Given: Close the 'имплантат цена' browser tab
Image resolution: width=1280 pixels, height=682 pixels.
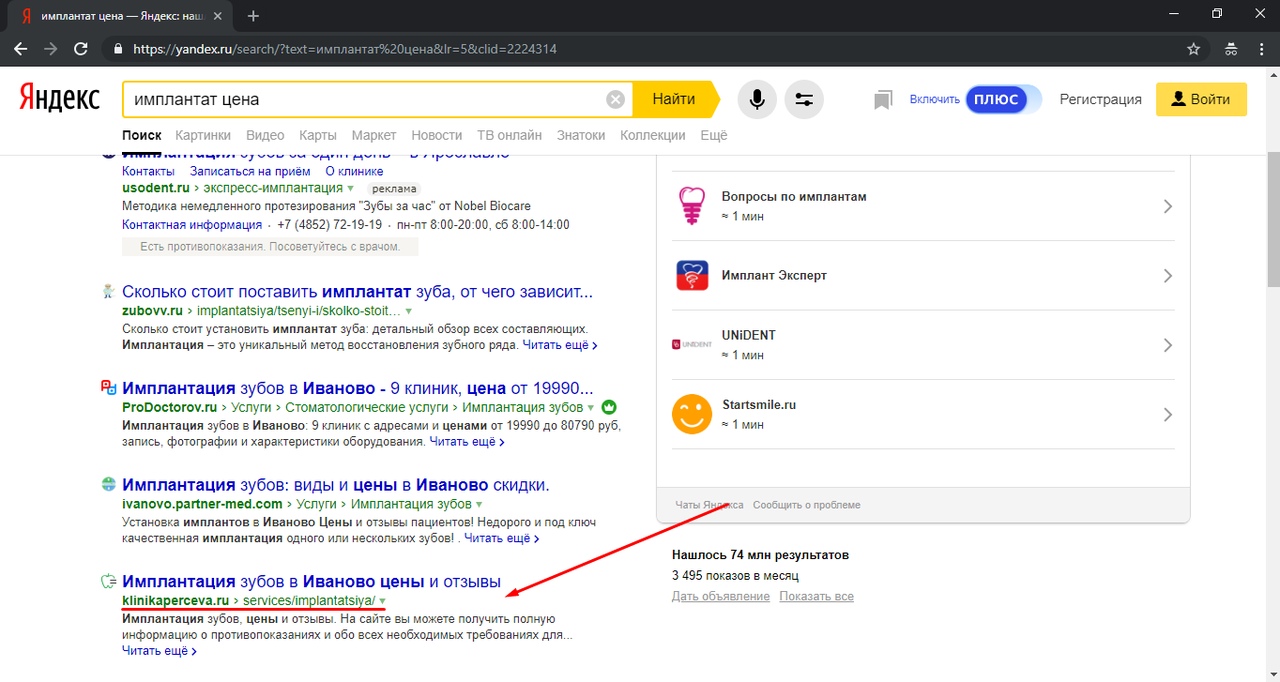Looking at the screenshot, I should pos(218,16).
